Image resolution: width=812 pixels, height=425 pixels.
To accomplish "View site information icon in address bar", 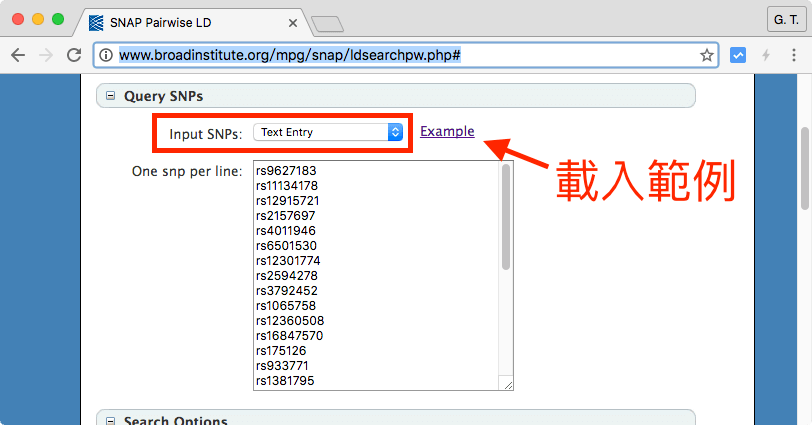I will click(106, 55).
